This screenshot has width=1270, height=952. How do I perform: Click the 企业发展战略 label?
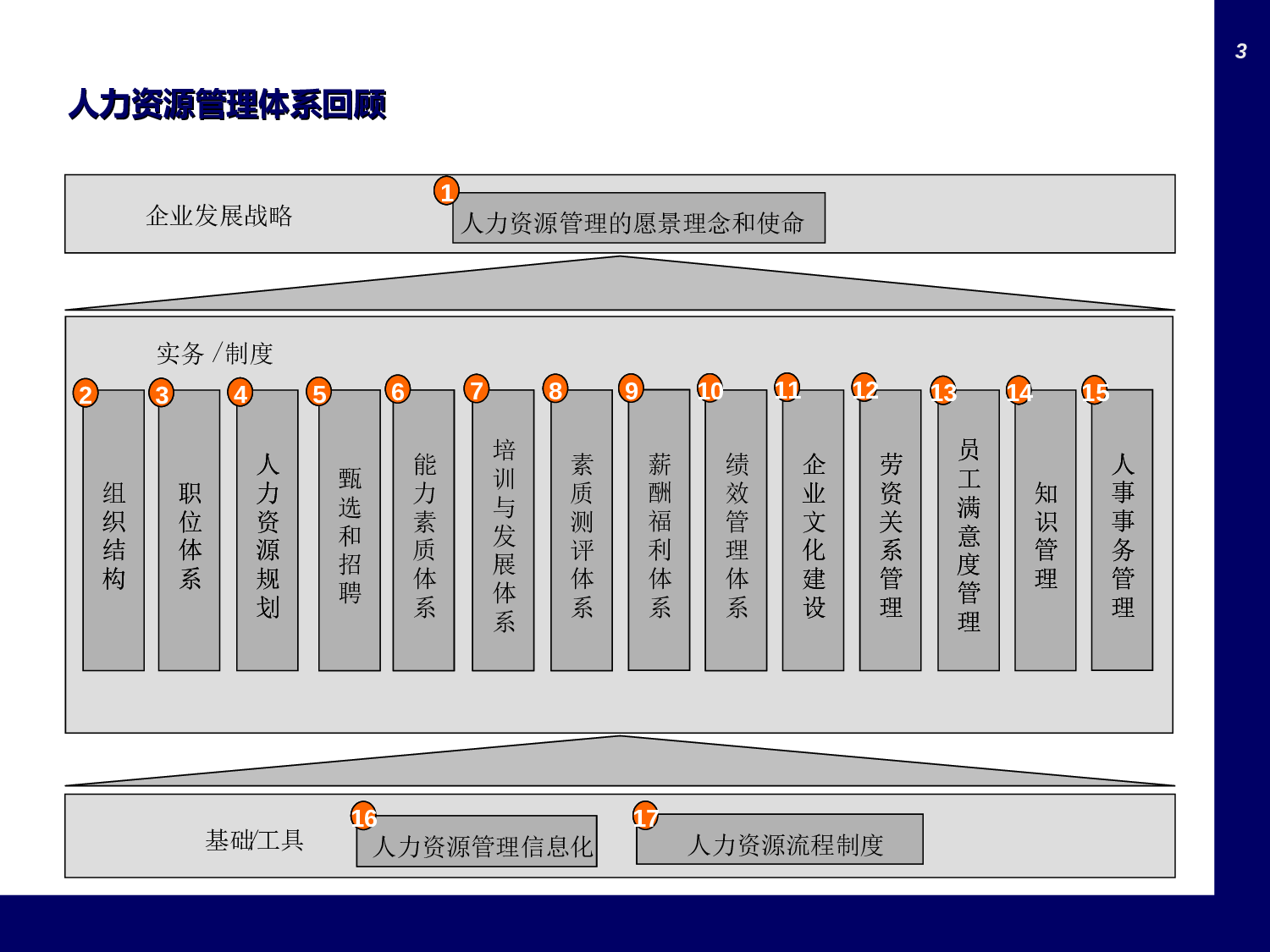219,216
